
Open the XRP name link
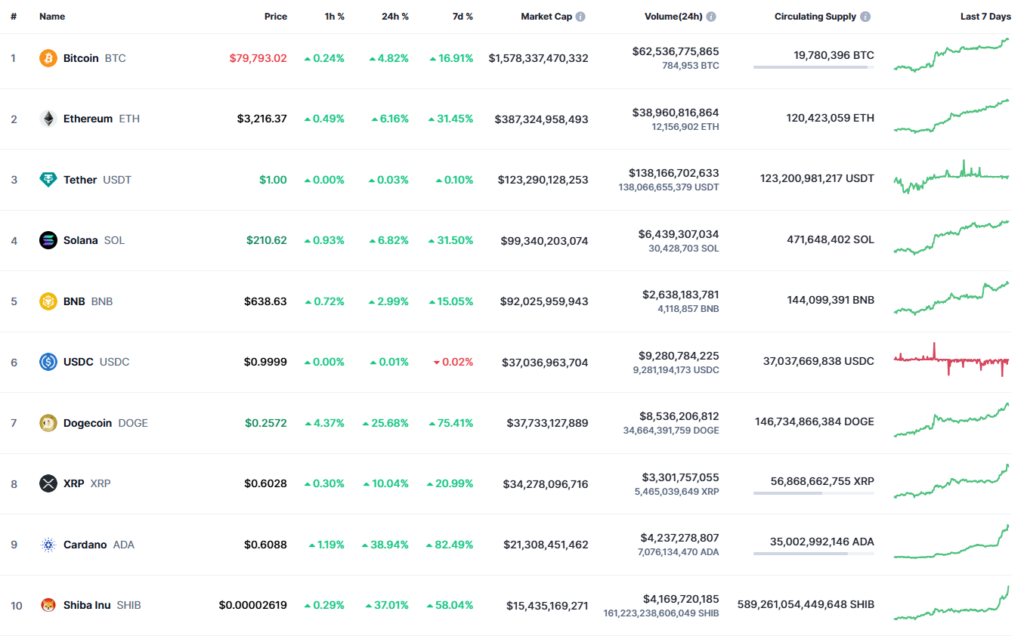tap(74, 484)
